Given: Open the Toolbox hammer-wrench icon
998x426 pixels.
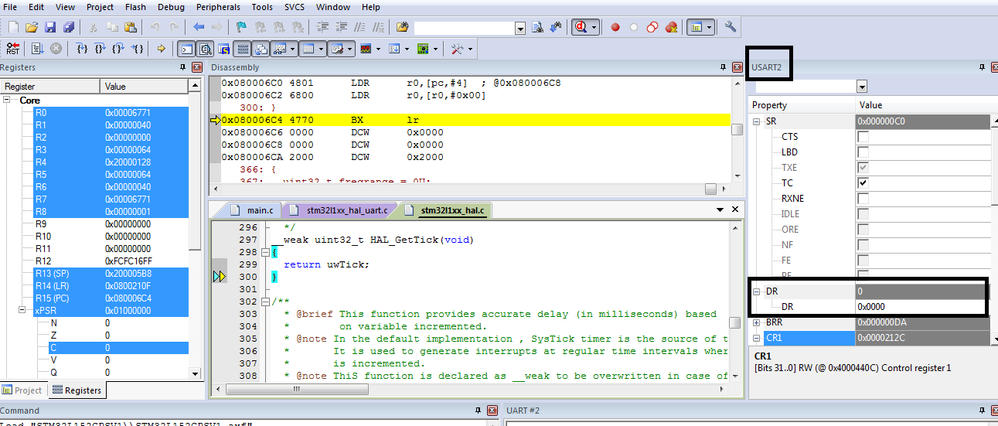Looking at the screenshot, I should pyautogui.click(x=457, y=48).
